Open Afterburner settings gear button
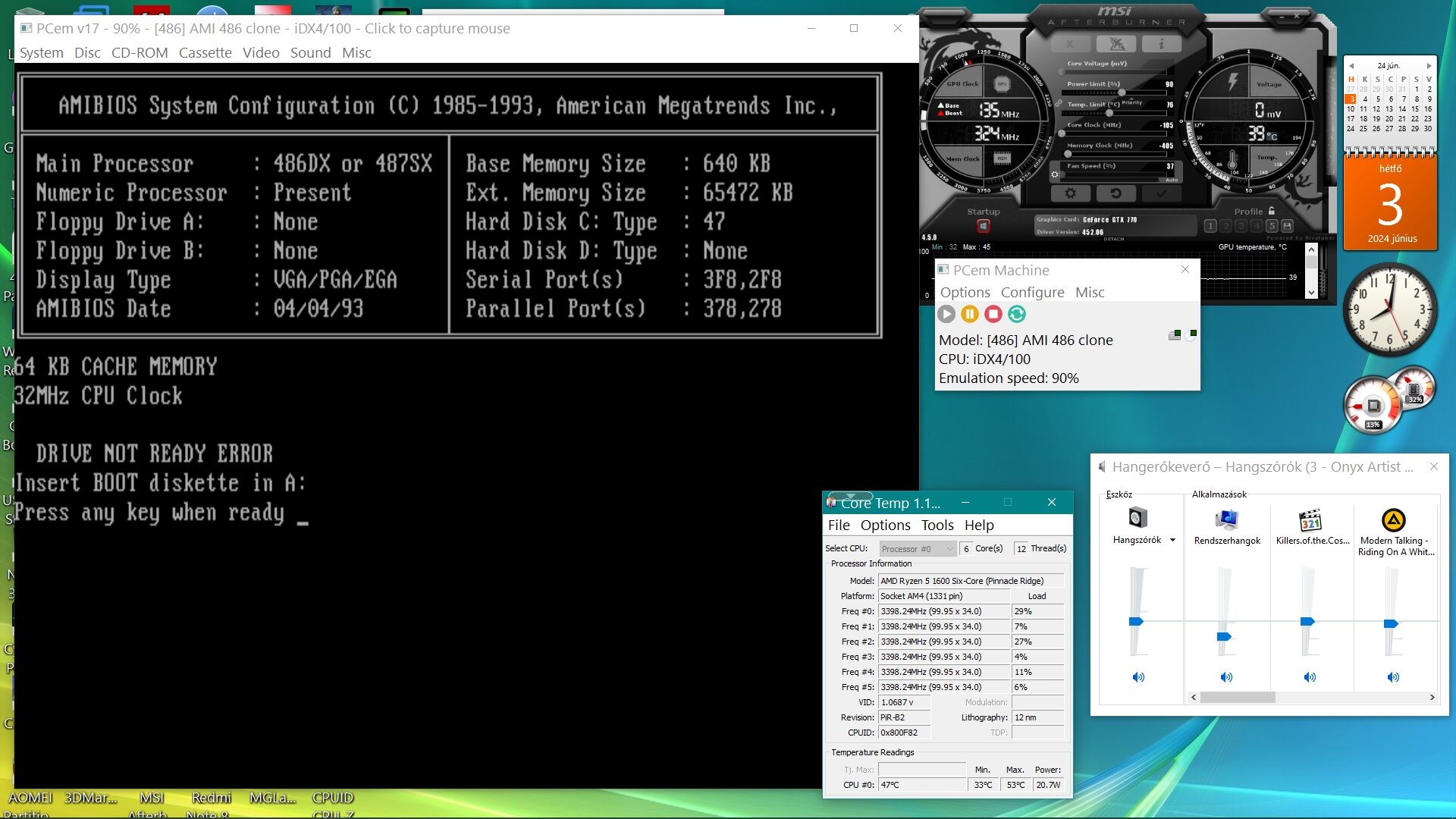The height and width of the screenshot is (819, 1456). pos(1070,193)
